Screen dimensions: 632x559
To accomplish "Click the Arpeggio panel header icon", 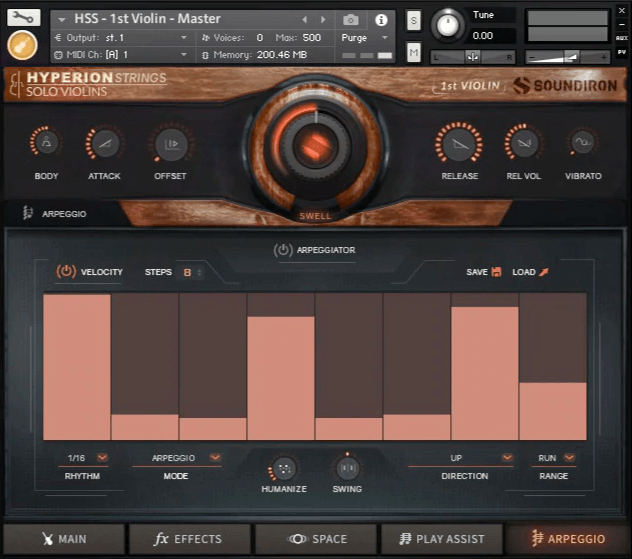I will (27, 212).
